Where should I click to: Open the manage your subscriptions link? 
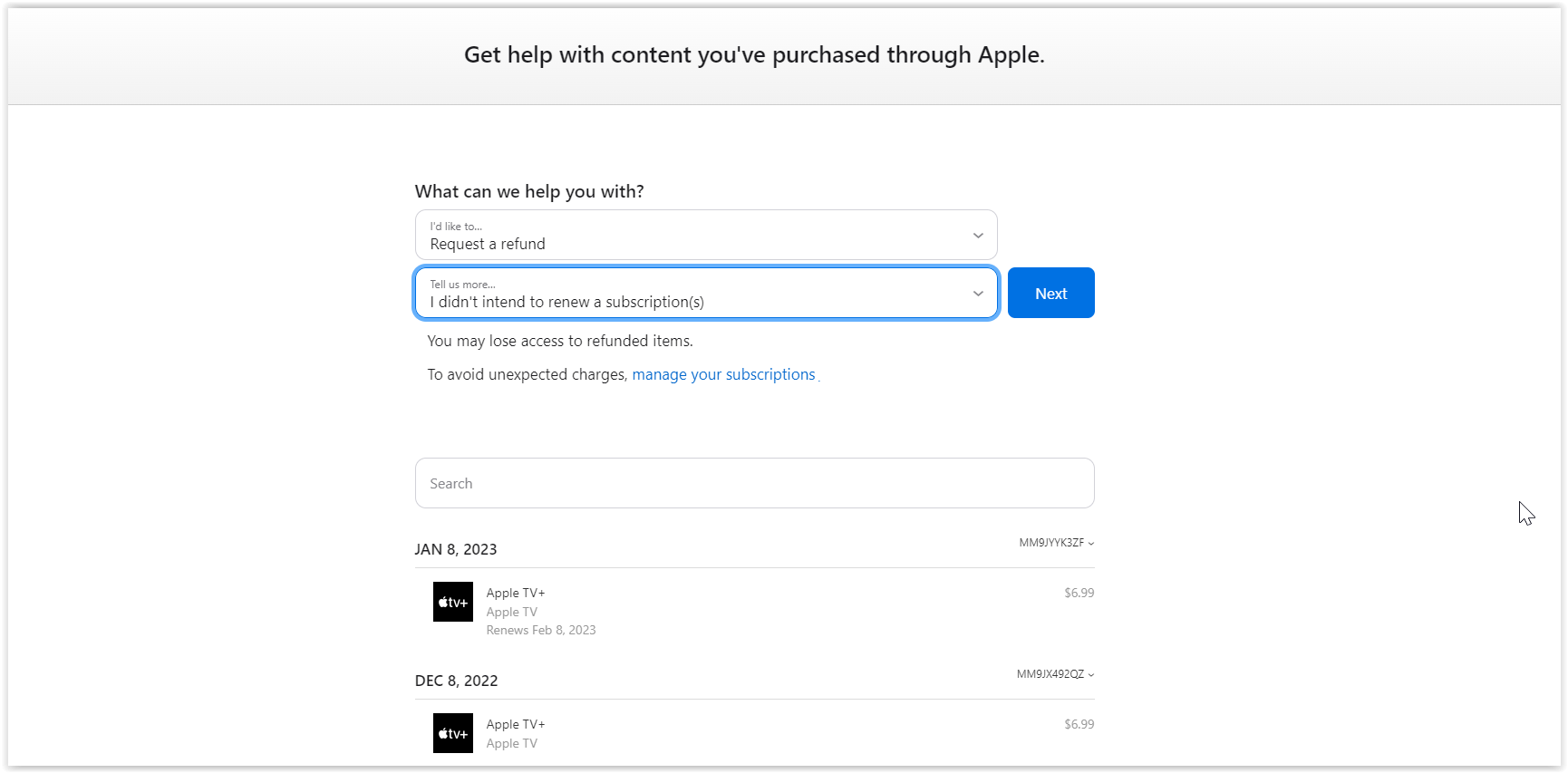pos(723,373)
